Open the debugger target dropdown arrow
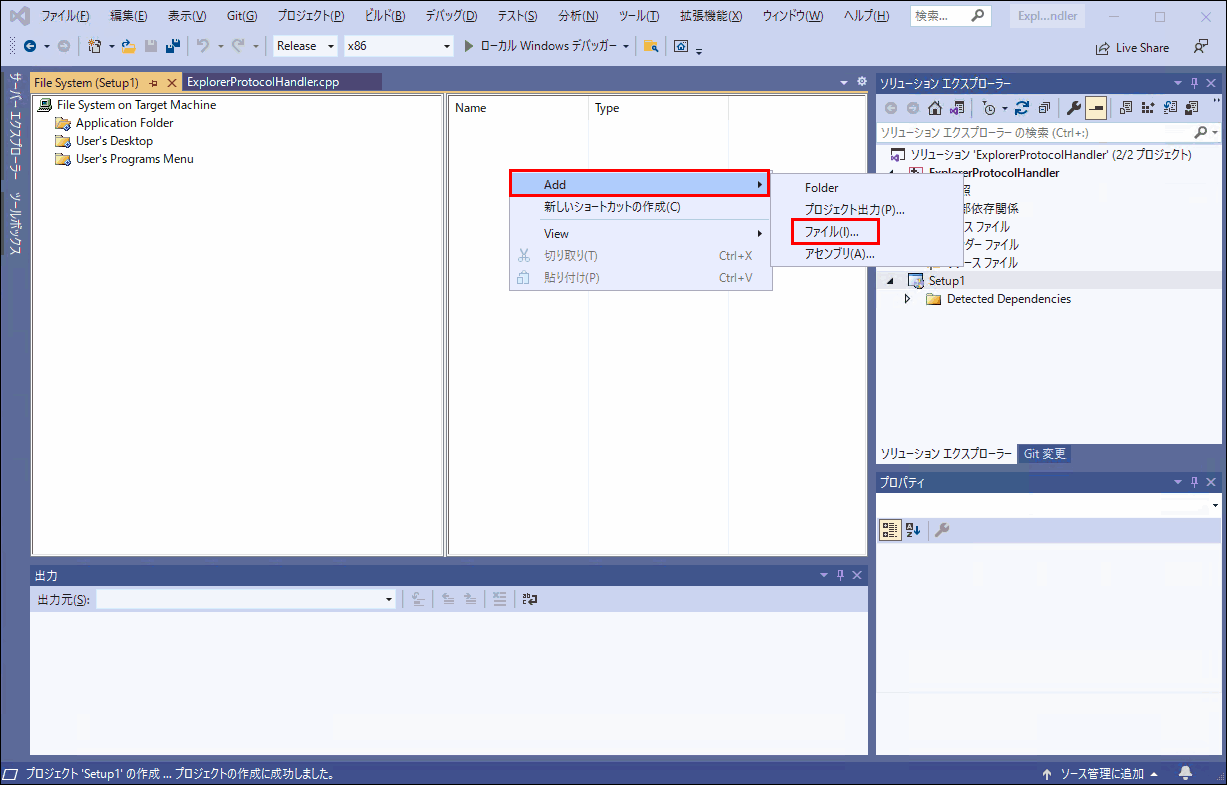 tap(627, 46)
